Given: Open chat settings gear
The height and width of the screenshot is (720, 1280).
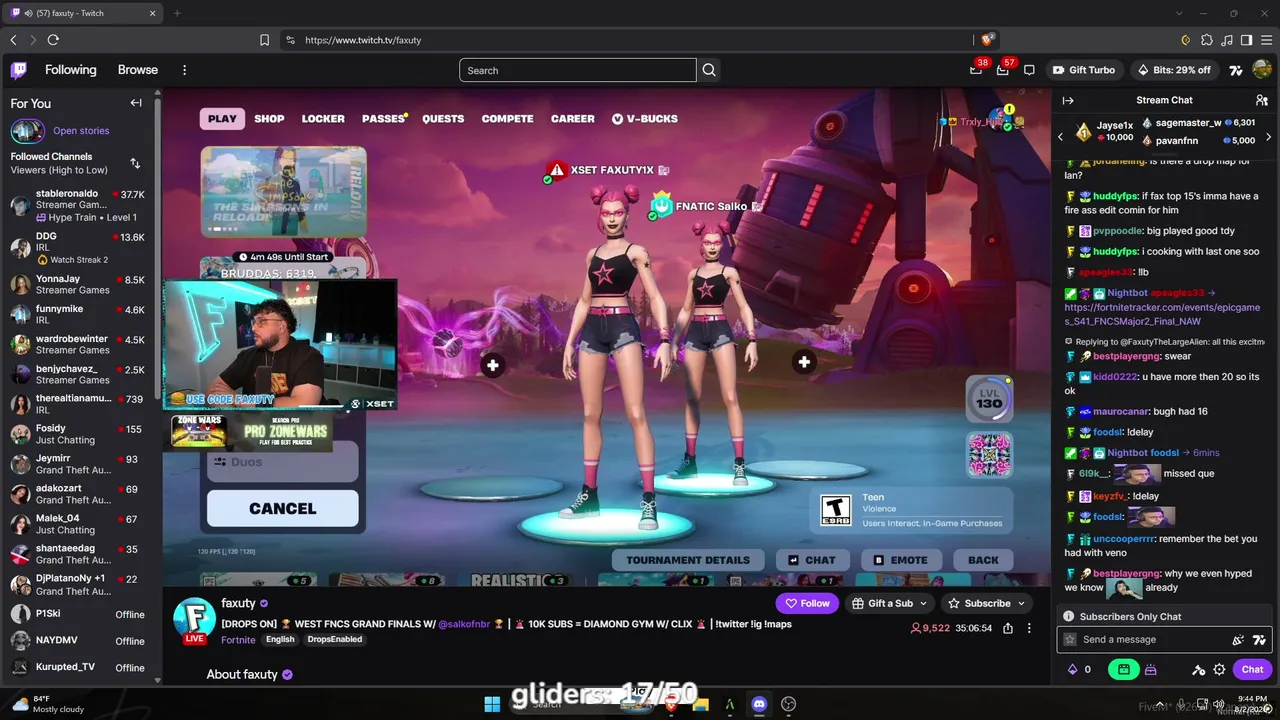Looking at the screenshot, I should coord(1219,669).
